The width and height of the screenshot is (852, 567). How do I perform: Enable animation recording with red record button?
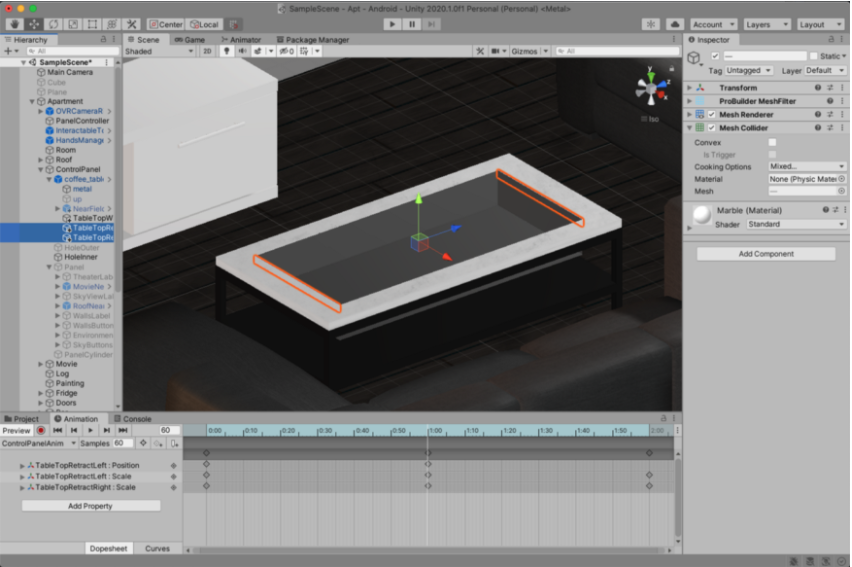tap(41, 430)
